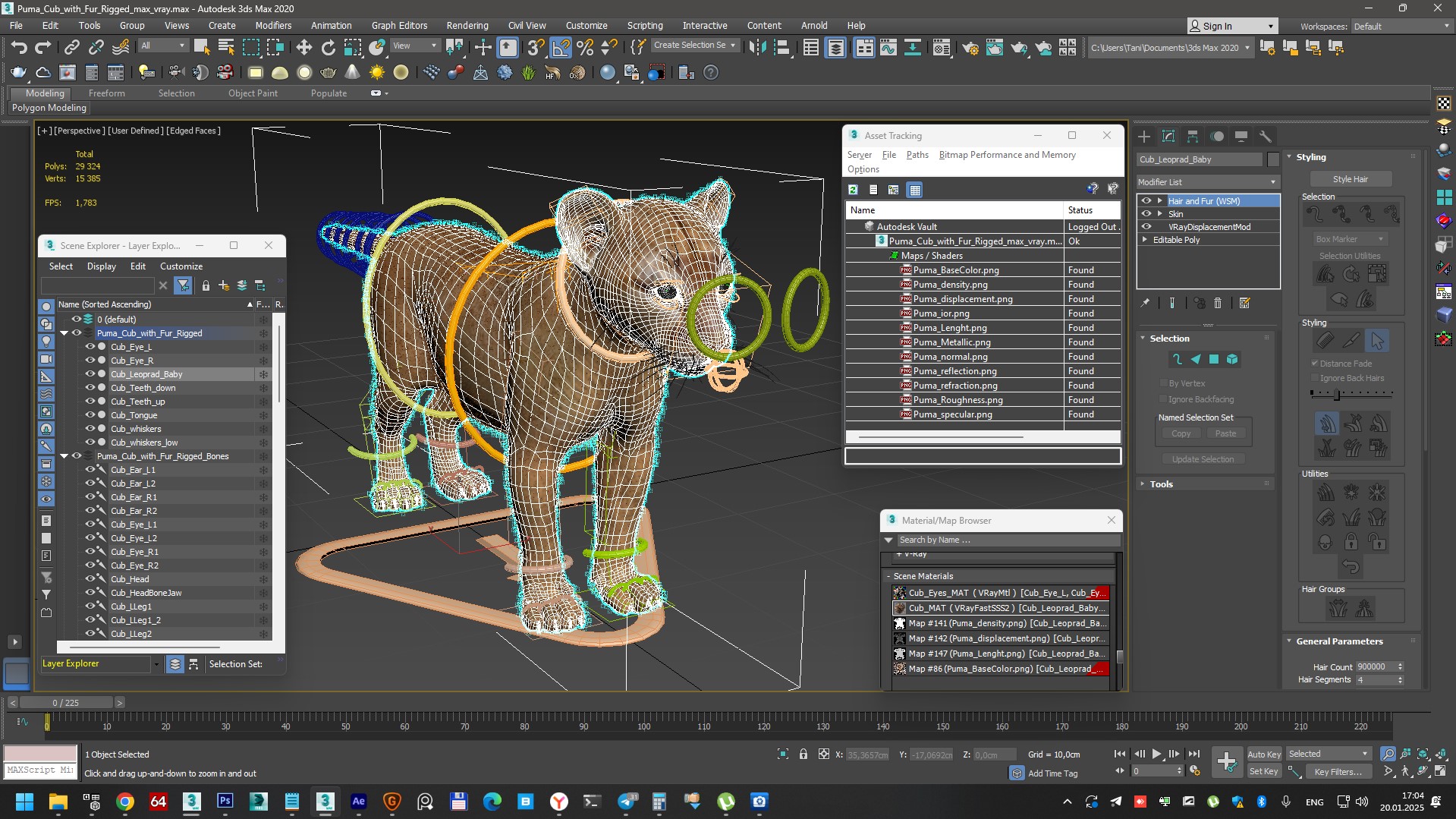Toggle visibility of Cub_Tongue

tap(90, 415)
